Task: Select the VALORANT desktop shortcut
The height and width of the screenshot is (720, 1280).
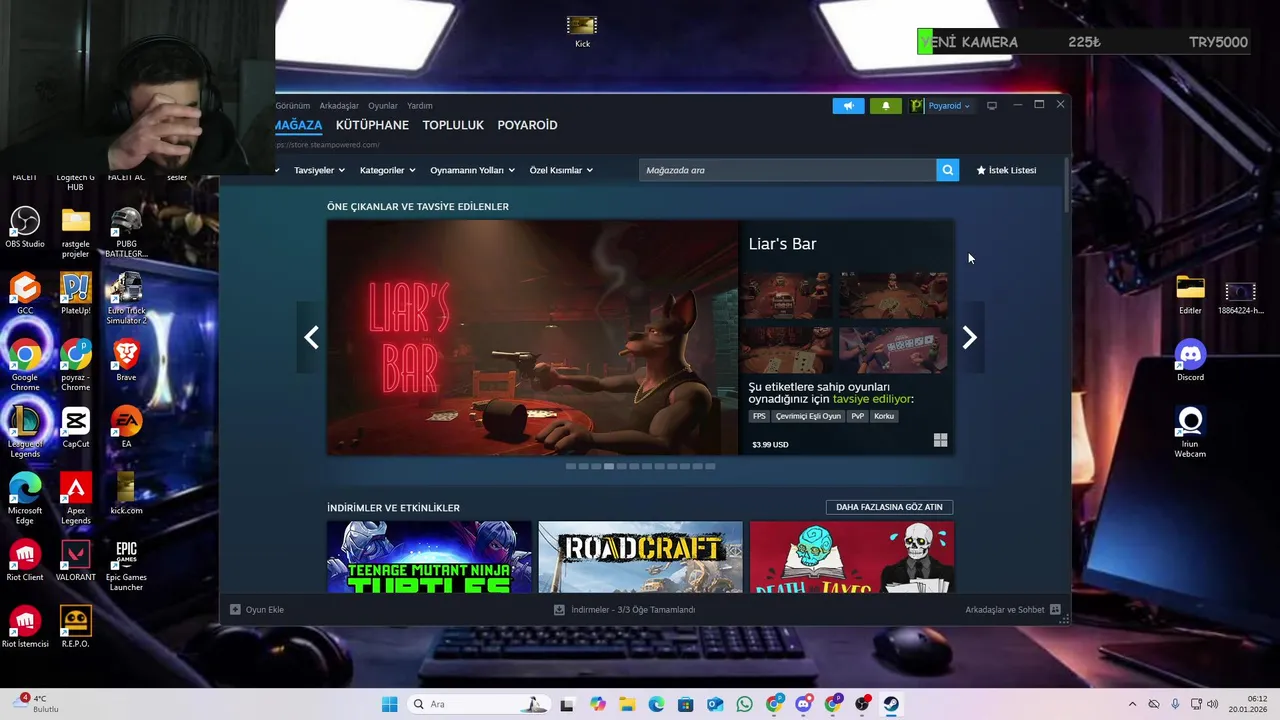Action: [75, 561]
